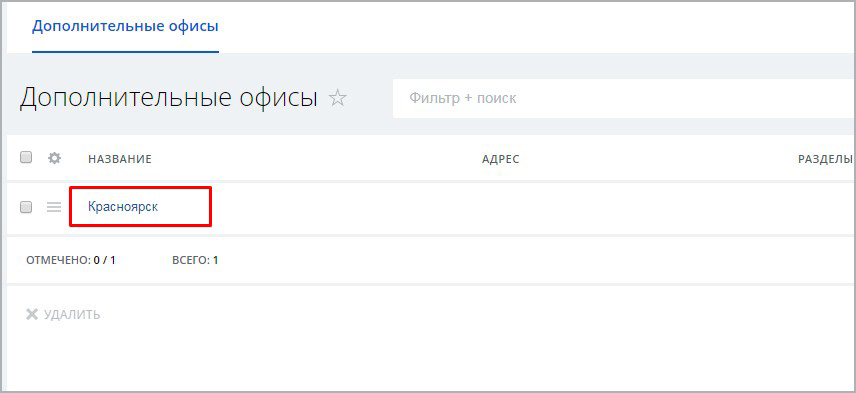Click the X icon beside УДАЛИТЬ

click(x=32, y=314)
